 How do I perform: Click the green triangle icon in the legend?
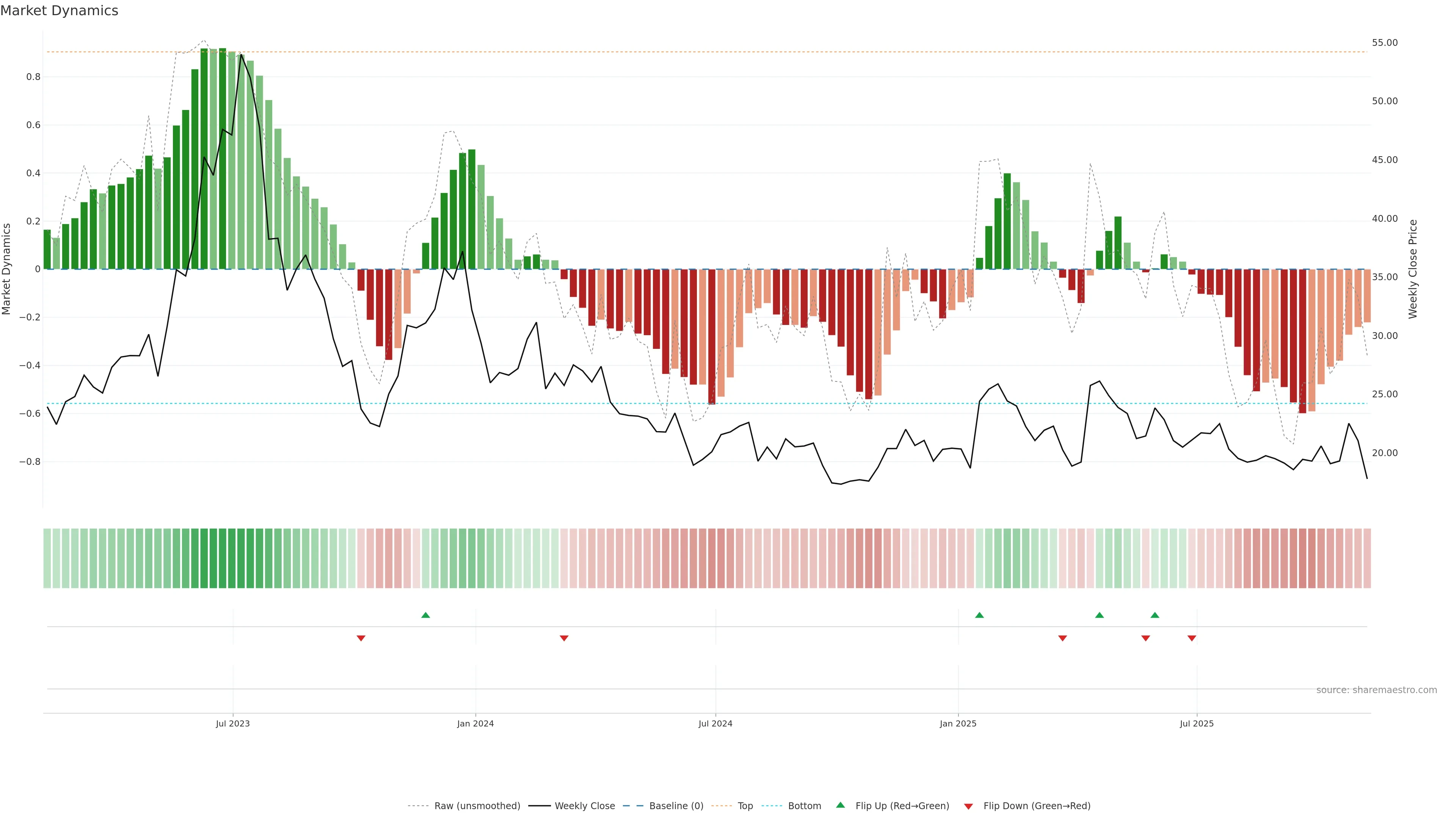(x=841, y=805)
